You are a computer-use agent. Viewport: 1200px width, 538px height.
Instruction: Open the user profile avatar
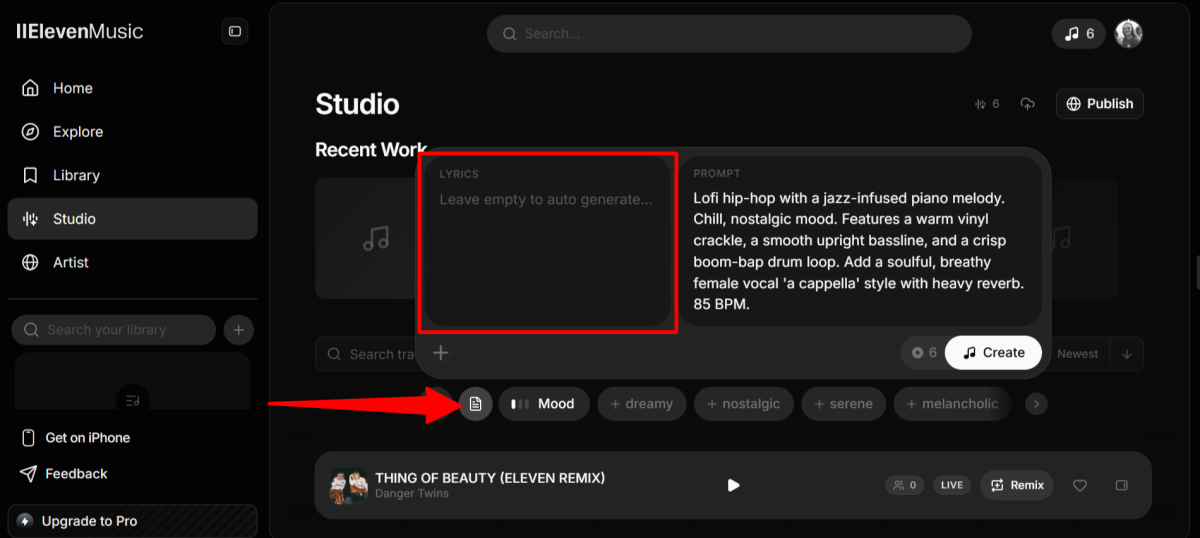(x=1129, y=33)
